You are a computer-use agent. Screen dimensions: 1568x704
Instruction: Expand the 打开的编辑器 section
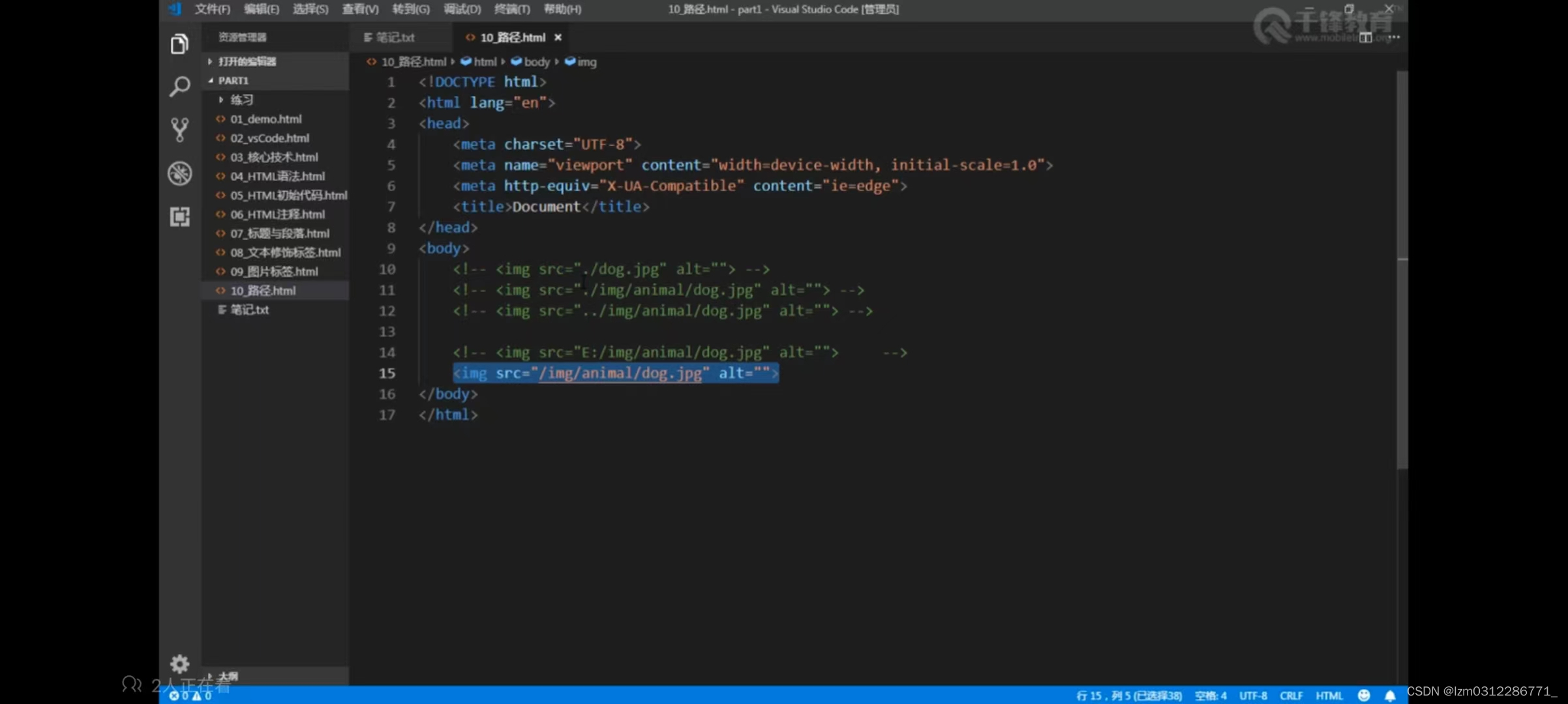pyautogui.click(x=275, y=61)
